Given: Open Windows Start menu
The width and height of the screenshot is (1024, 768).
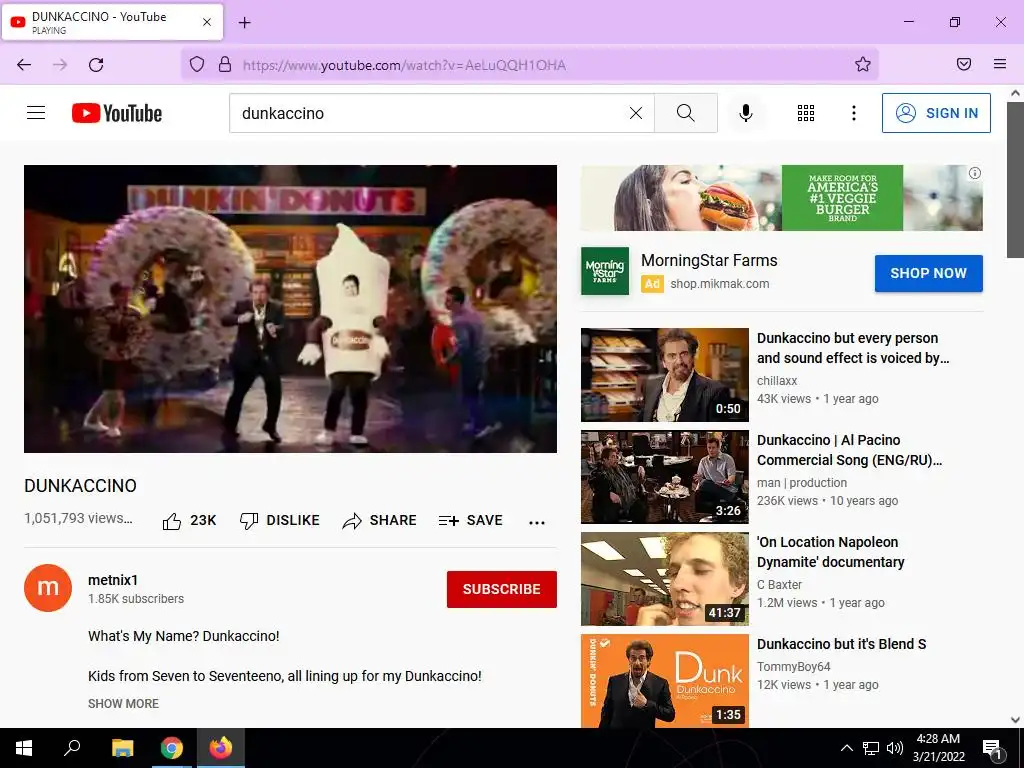Looking at the screenshot, I should (x=24, y=748).
